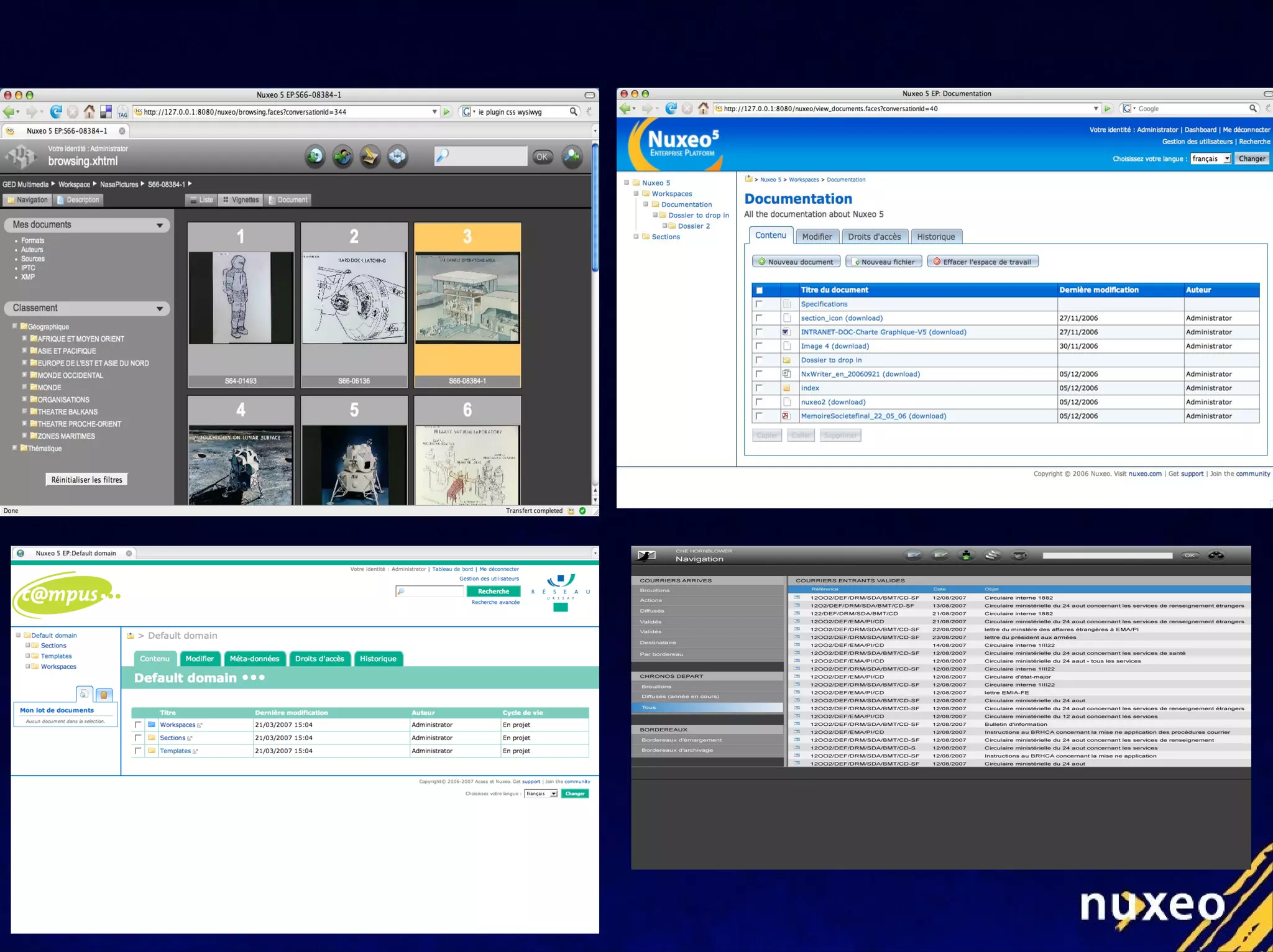1273x952 pixels.
Task: Collapse the Mes documents panel arrow
Action: click(160, 225)
